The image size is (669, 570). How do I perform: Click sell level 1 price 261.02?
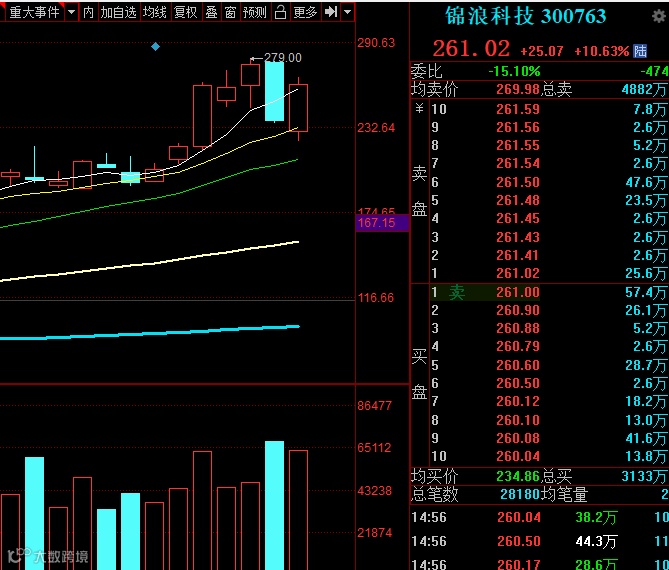518,273
